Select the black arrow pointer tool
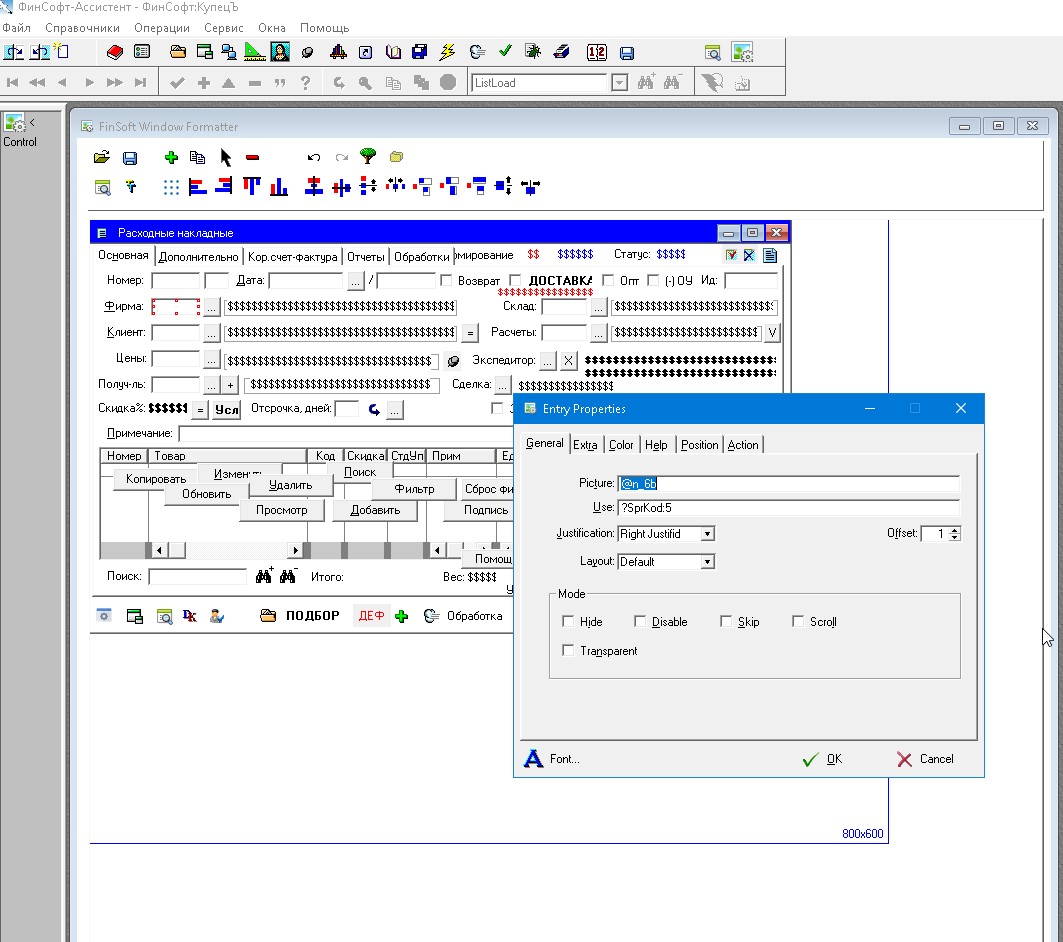 (226, 158)
